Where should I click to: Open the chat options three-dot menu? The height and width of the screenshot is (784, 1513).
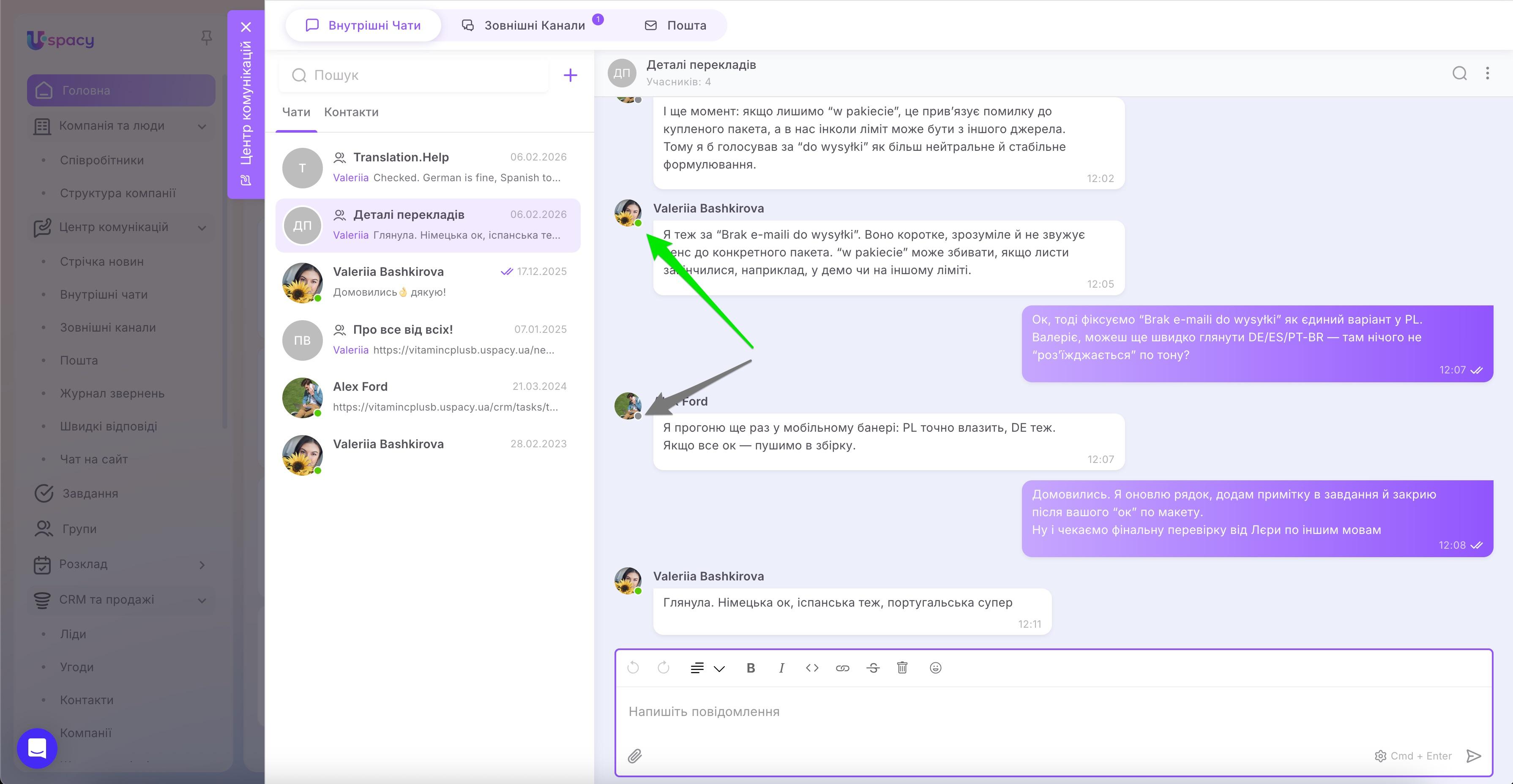1488,73
